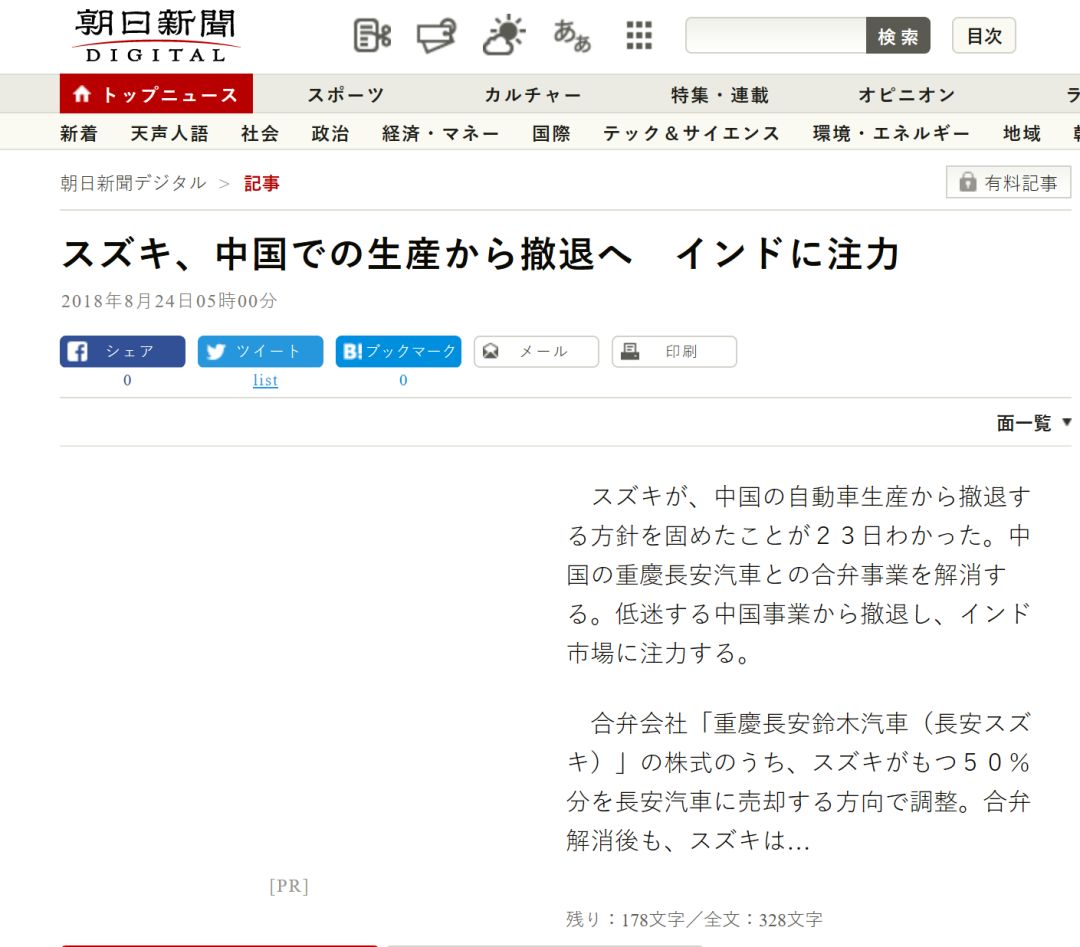1080x947 pixels.
Task: Open the 天声人語 submenu item
Action: point(169,133)
